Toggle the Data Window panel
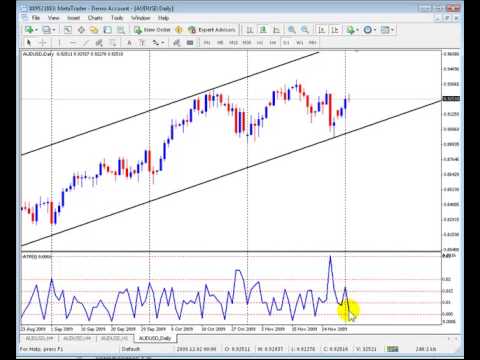480x360 pixels. 81,30
